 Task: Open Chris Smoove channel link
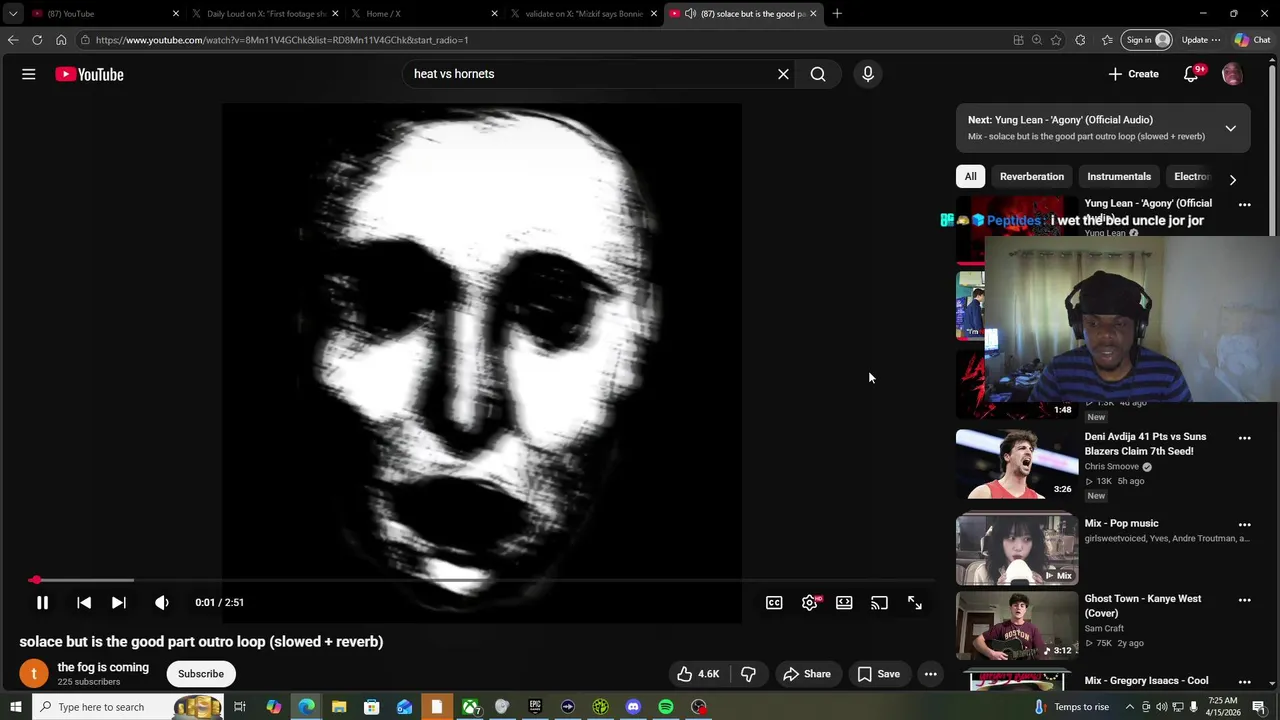(1112, 466)
